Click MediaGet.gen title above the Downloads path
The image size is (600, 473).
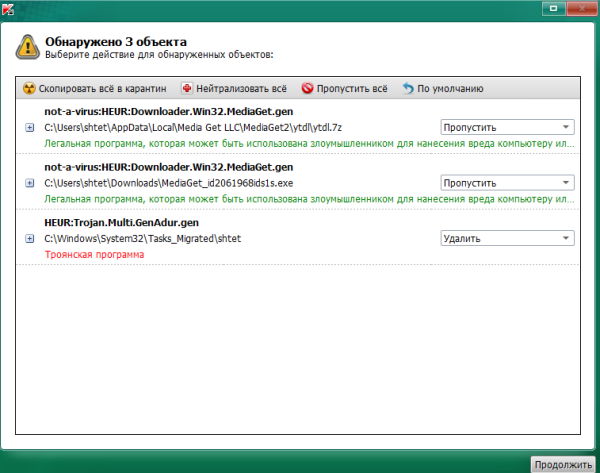point(169,167)
